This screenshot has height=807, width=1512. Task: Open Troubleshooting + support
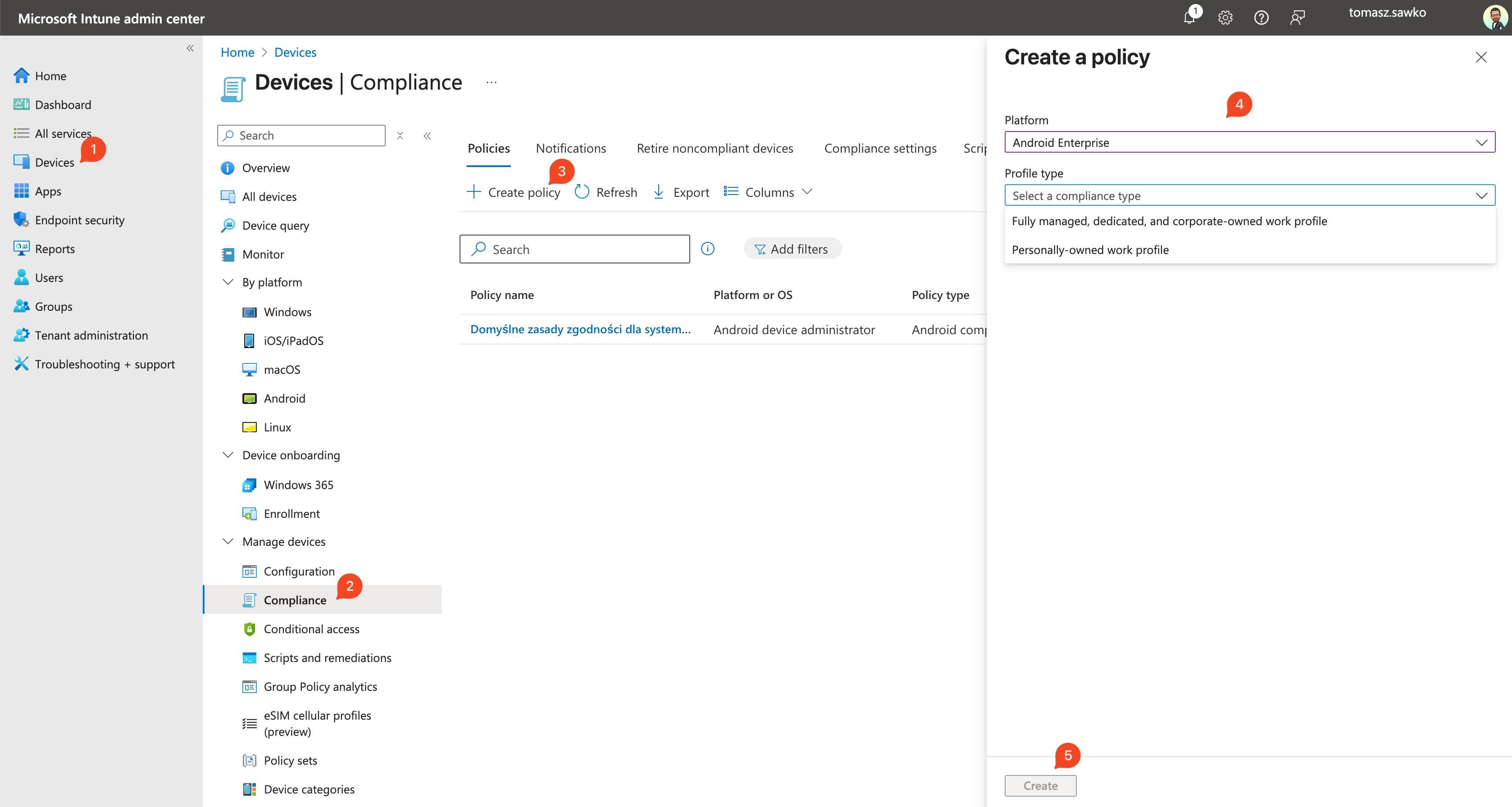point(105,363)
